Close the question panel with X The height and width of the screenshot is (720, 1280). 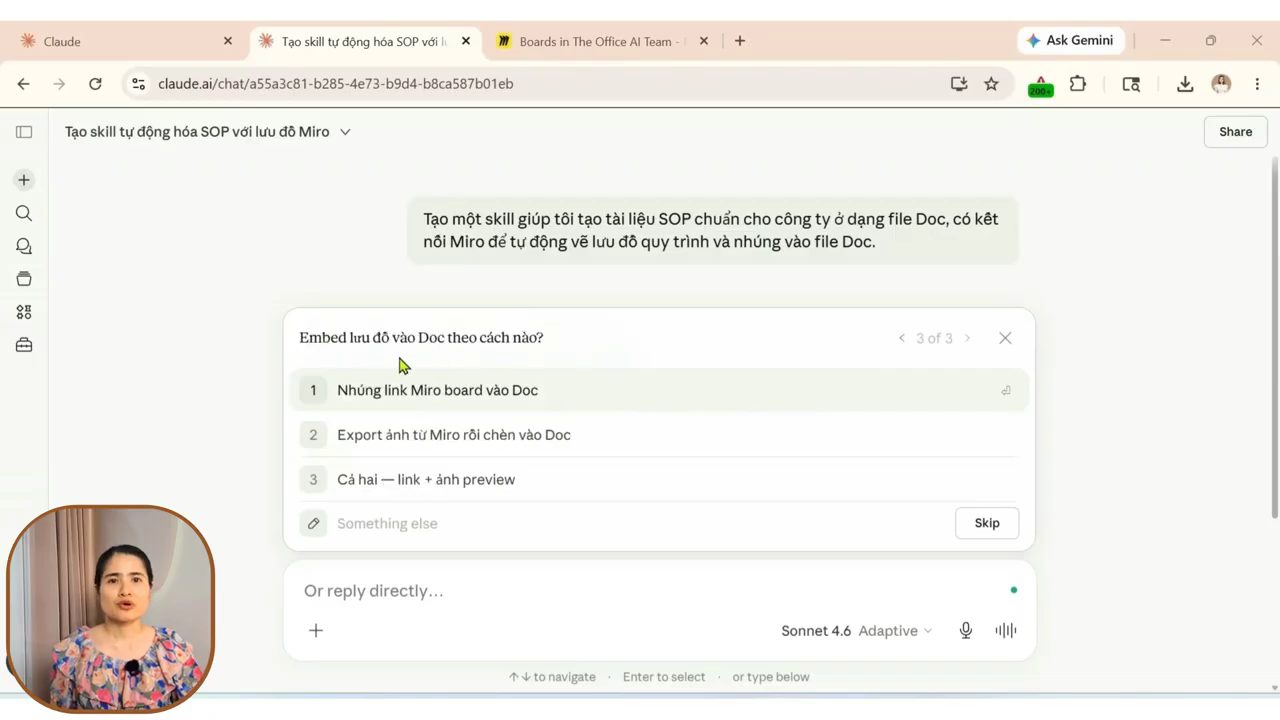coord(1005,338)
